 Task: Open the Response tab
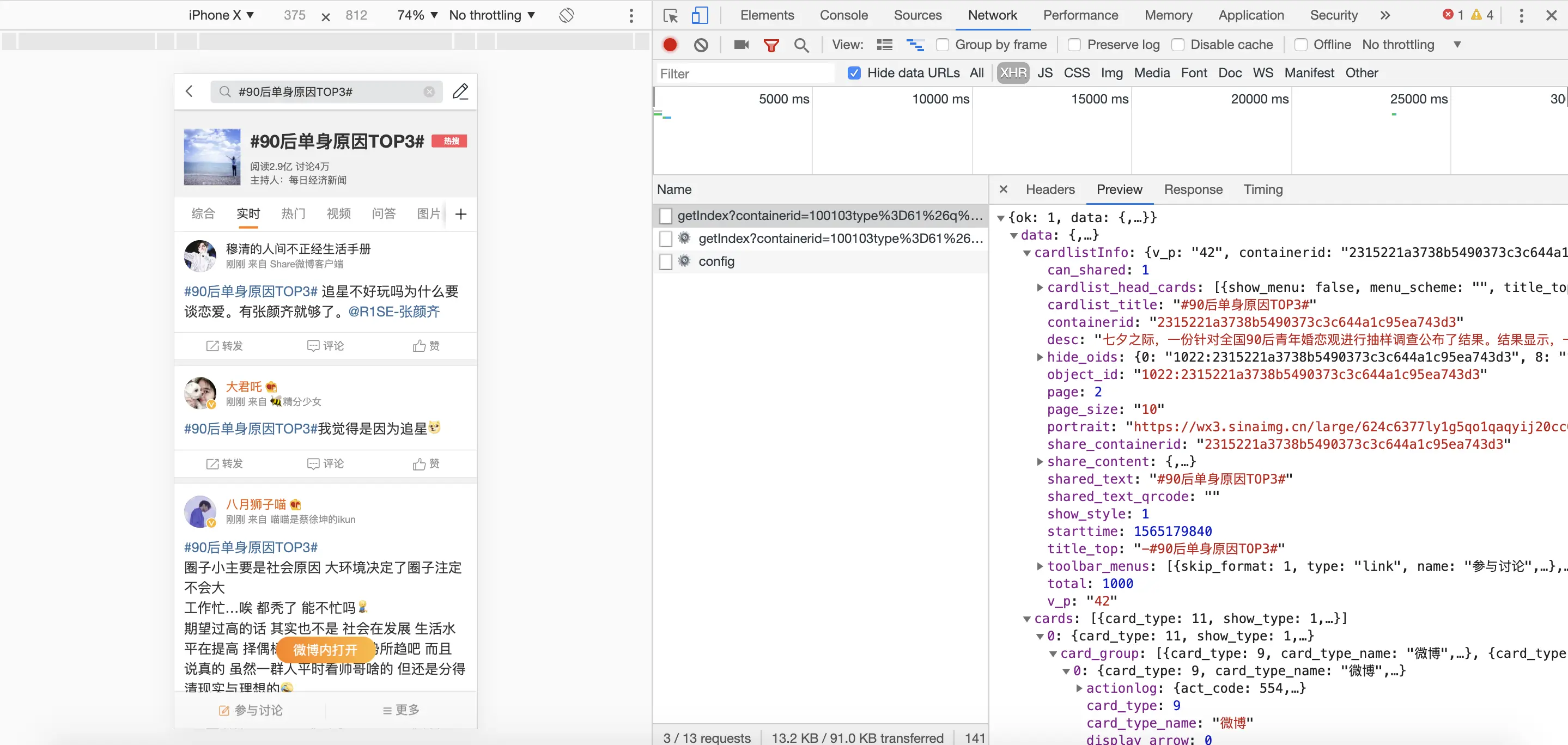pos(1193,190)
